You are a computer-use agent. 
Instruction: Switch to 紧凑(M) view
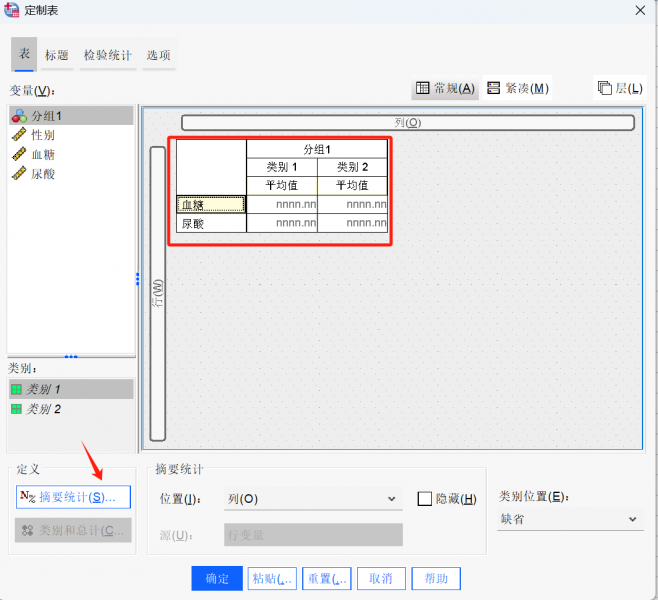517,88
